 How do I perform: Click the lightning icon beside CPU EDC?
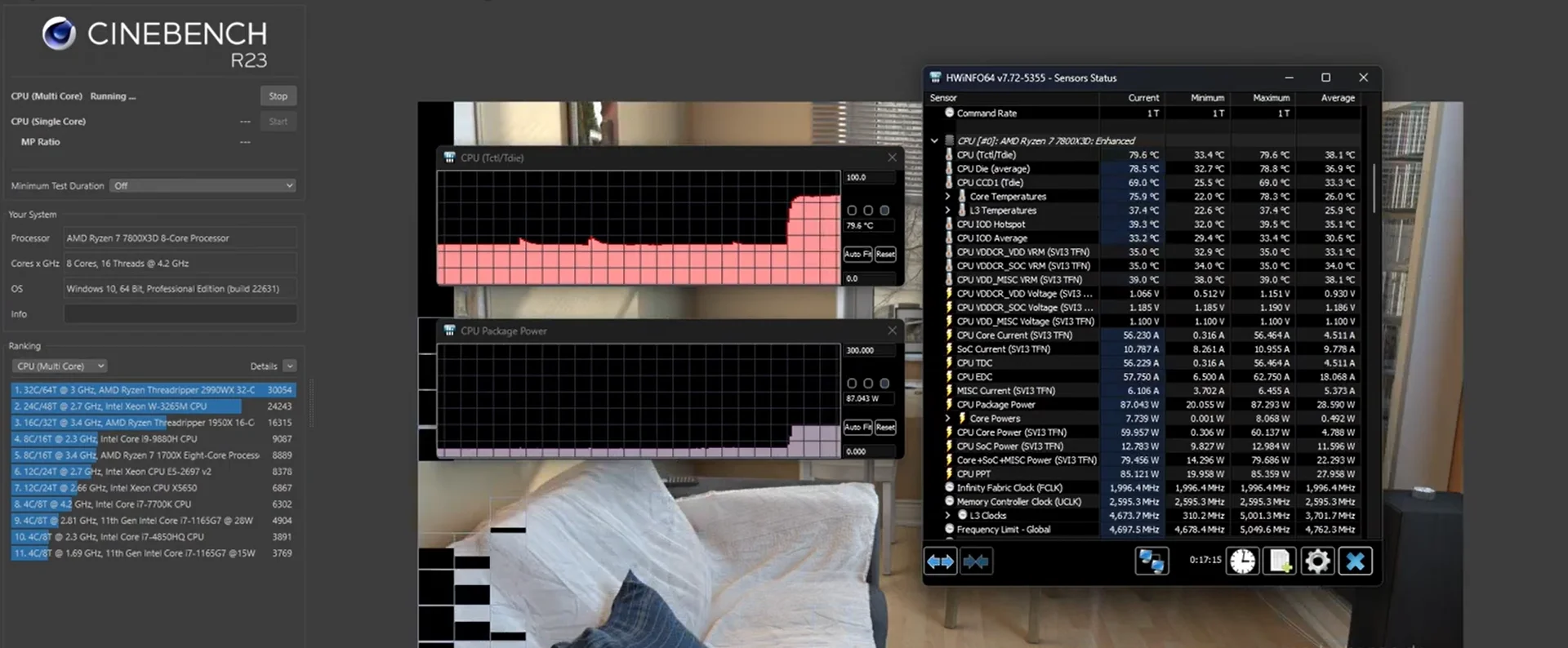(949, 377)
